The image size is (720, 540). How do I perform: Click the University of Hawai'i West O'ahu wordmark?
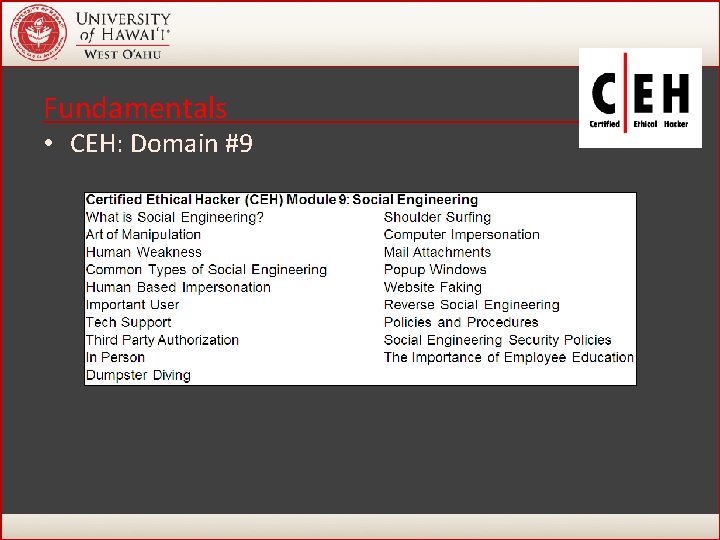(123, 35)
